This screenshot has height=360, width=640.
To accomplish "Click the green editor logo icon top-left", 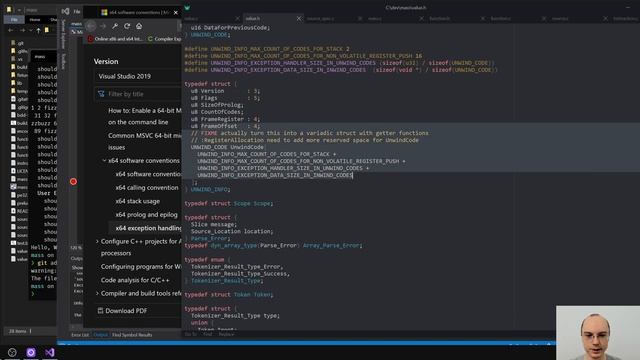I will point(187,7).
